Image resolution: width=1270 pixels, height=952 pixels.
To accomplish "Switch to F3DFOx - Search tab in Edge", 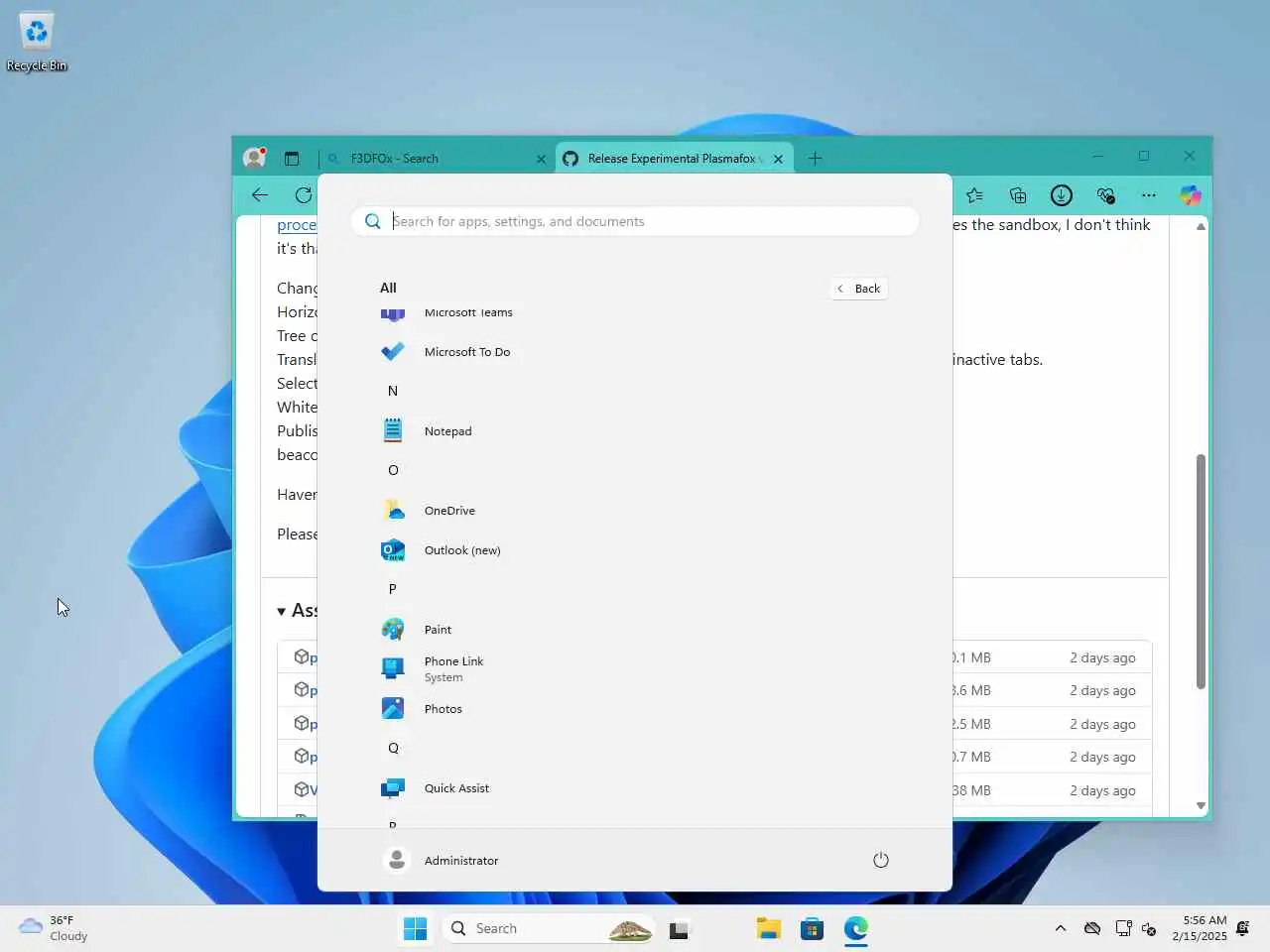I will pyautogui.click(x=437, y=159).
